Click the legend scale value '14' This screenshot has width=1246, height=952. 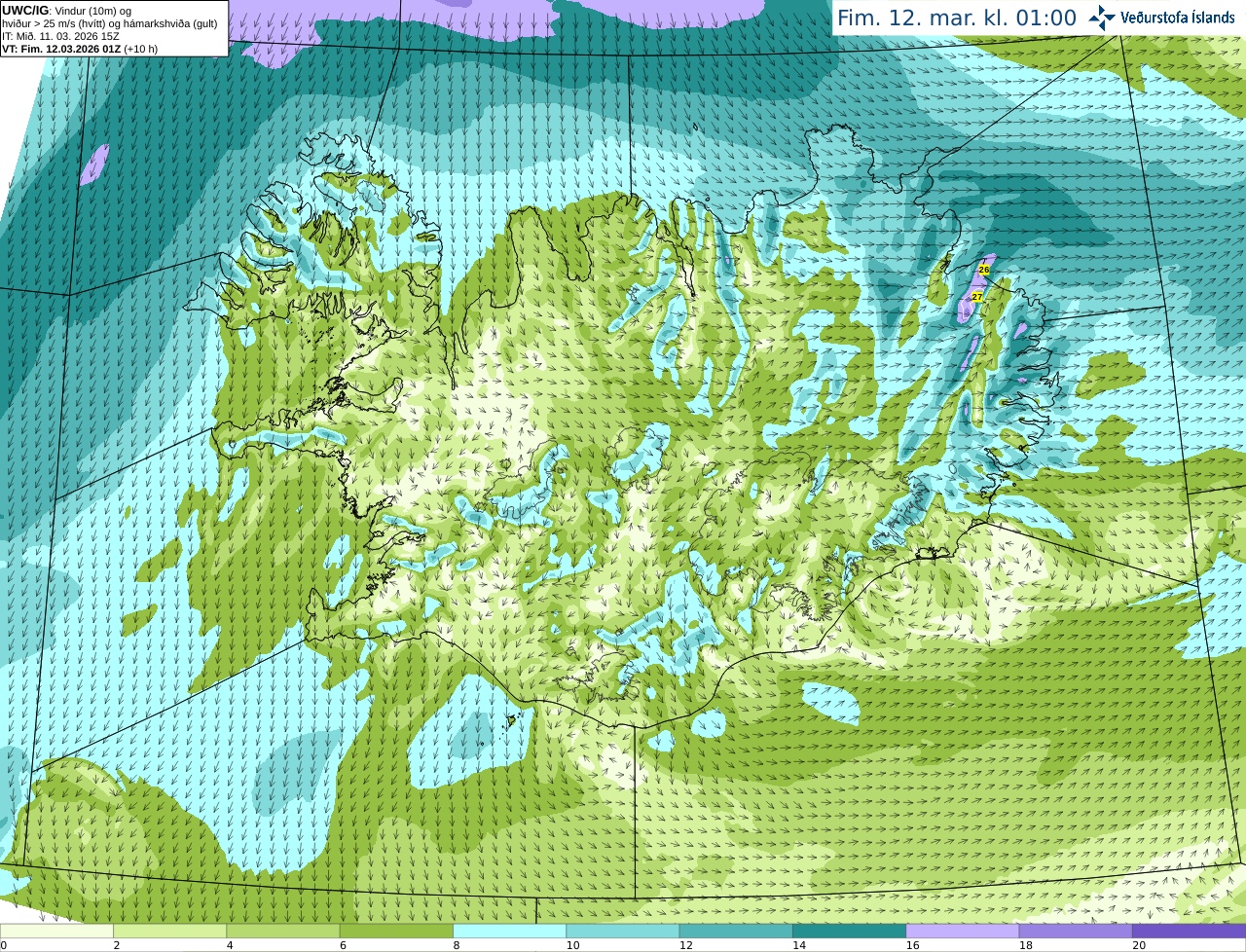pyautogui.click(x=798, y=945)
